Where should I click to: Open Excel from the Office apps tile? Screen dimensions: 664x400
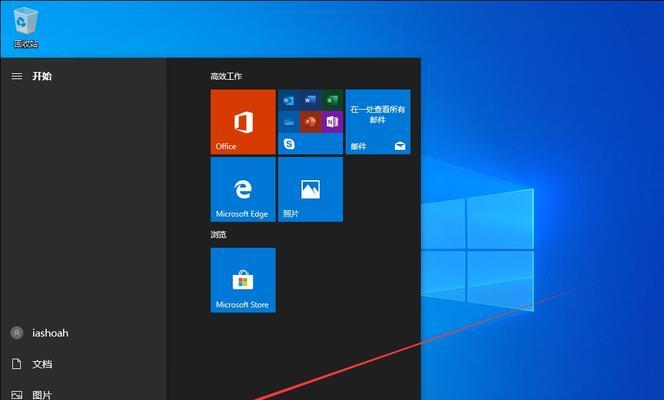point(332,100)
